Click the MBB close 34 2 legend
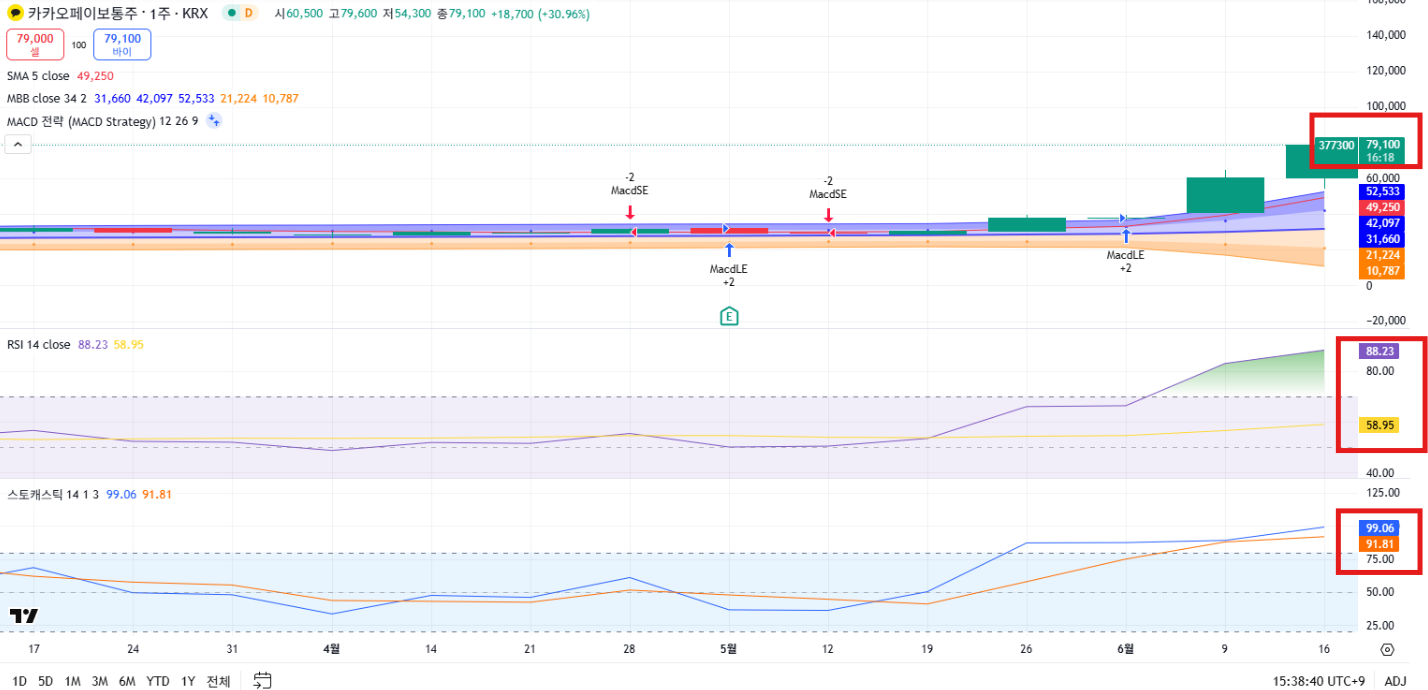1428x690 pixels. (x=47, y=98)
